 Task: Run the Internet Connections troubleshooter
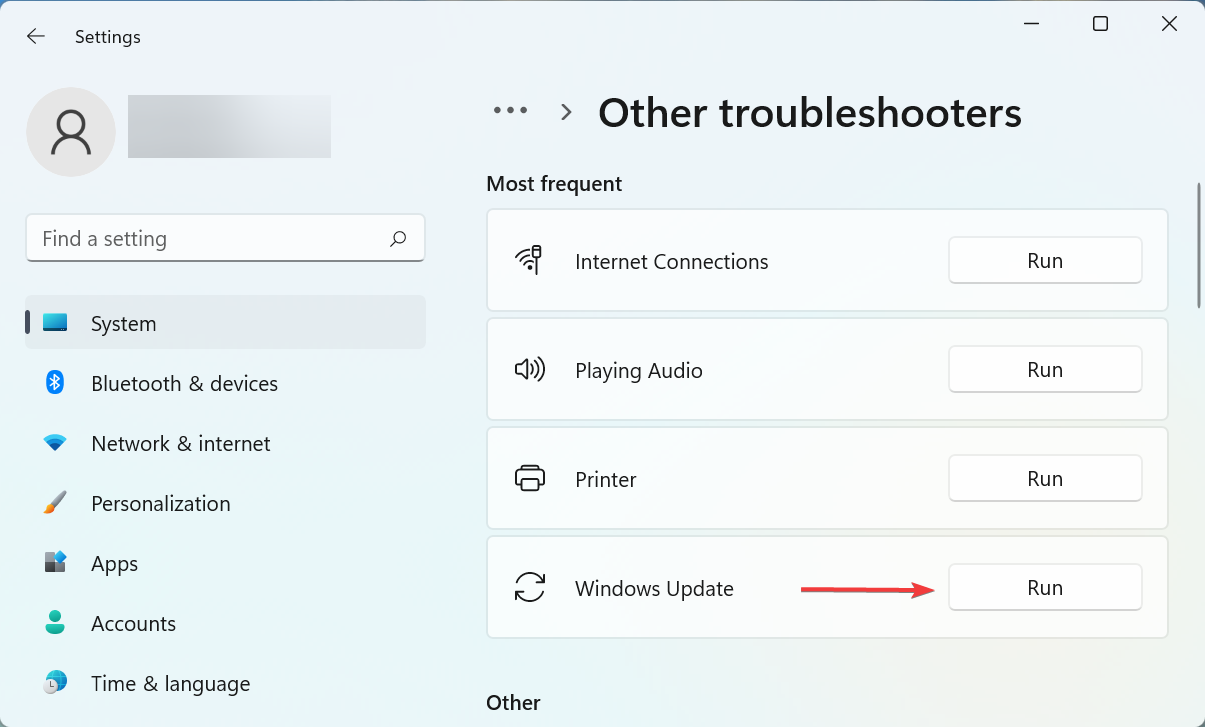pyautogui.click(x=1044, y=260)
